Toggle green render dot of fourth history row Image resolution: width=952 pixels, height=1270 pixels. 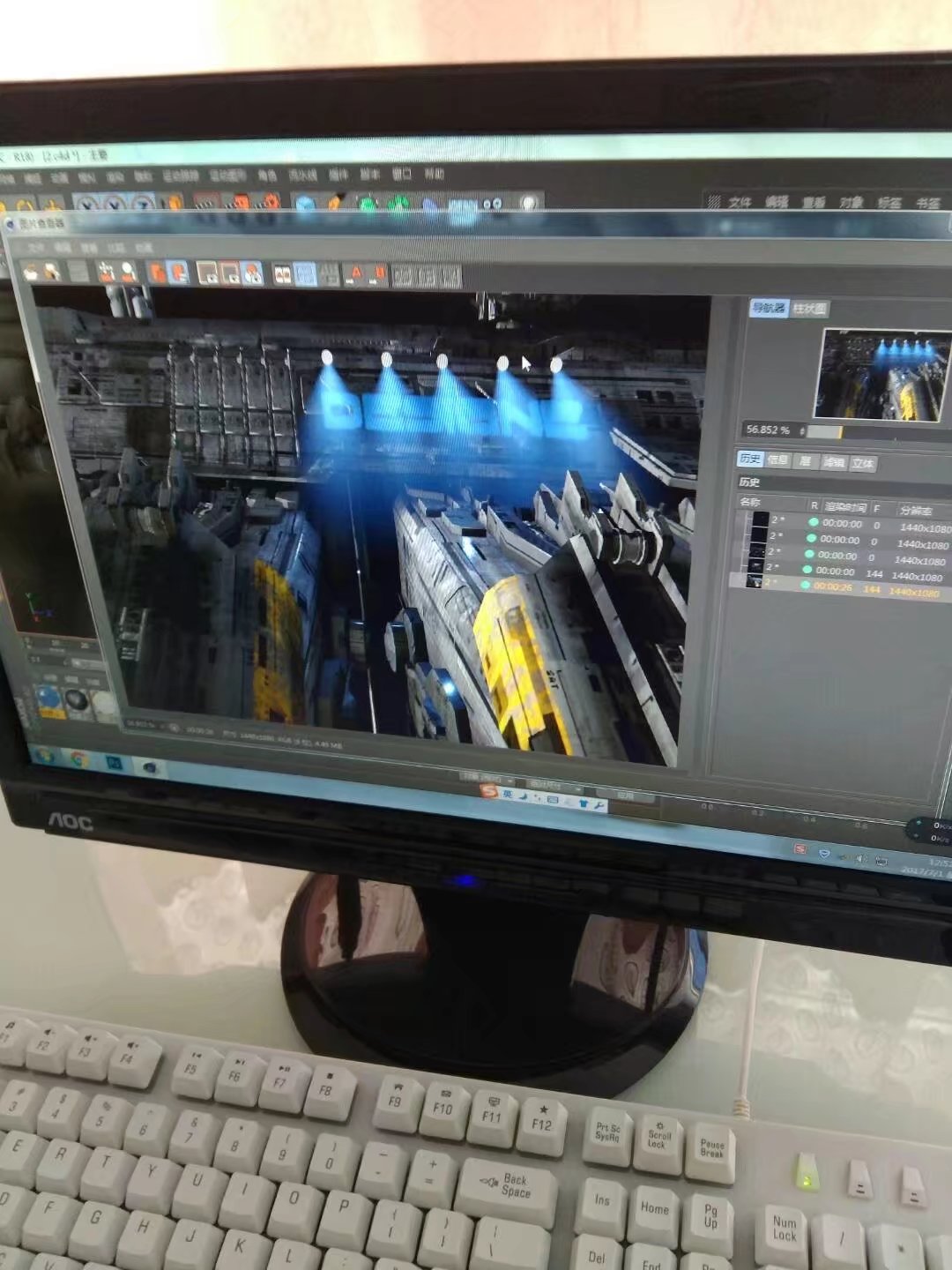coord(807,570)
